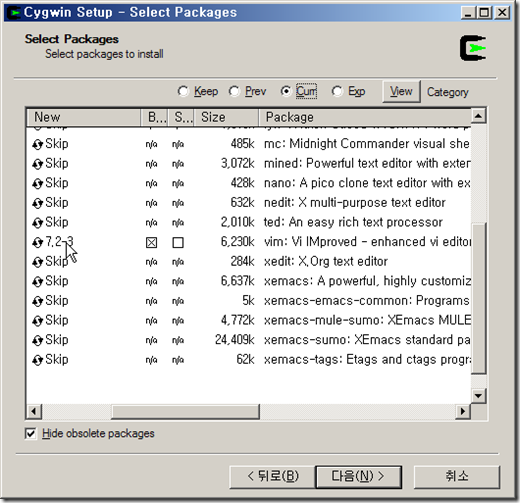The height and width of the screenshot is (503, 520).
Task: Click the horizontal scrollbar left arrow
Action: (x=34, y=412)
